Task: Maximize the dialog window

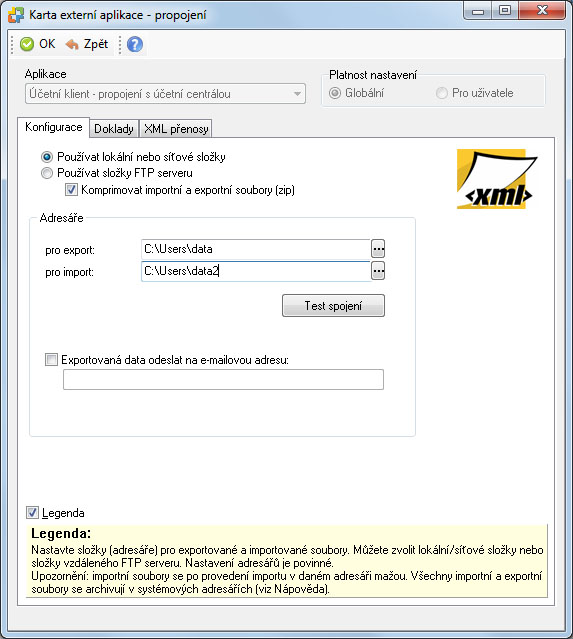Action: pyautogui.click(x=505, y=11)
